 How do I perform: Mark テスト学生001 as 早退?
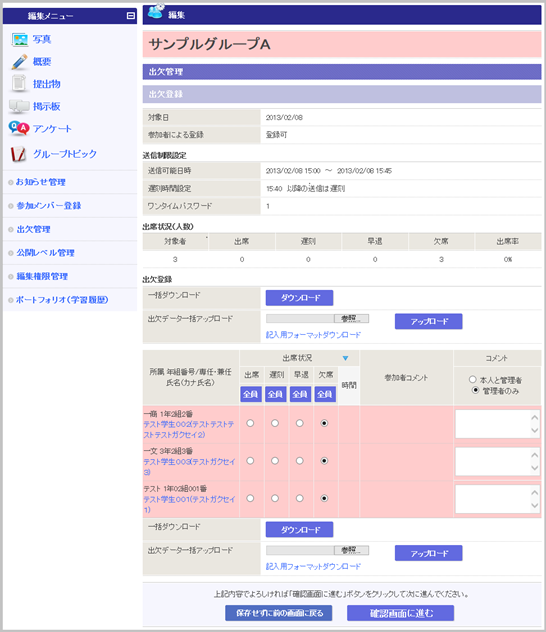(x=299, y=498)
